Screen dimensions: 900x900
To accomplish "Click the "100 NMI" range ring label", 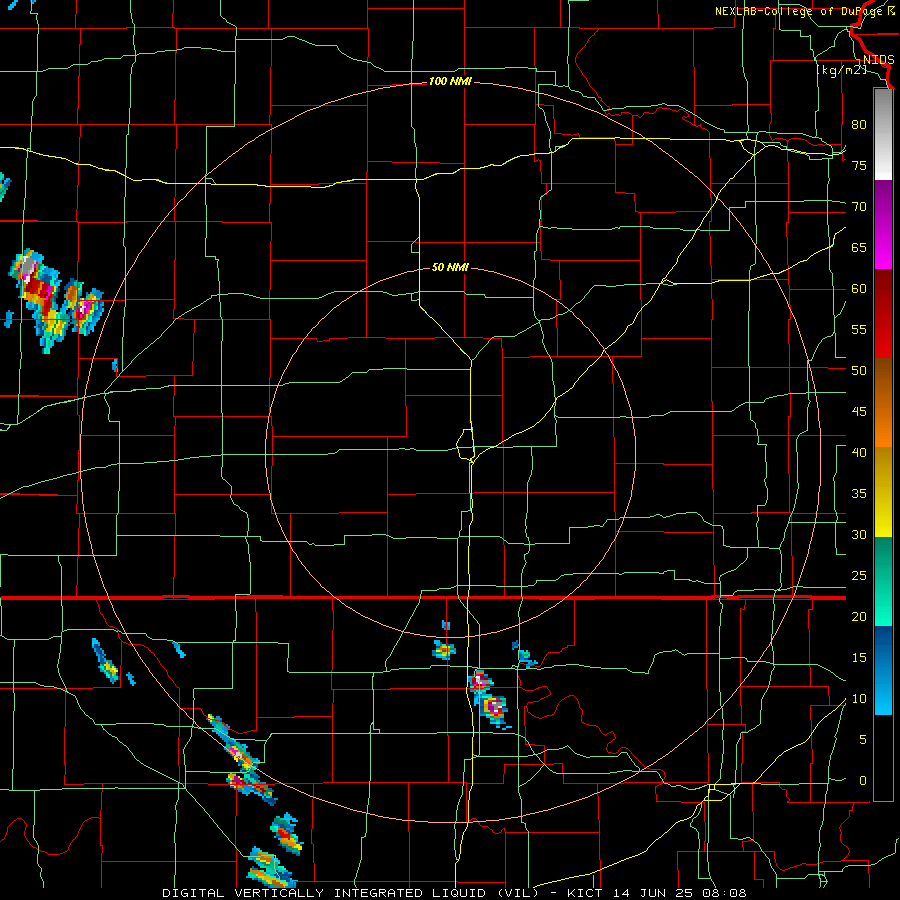I will point(450,82).
